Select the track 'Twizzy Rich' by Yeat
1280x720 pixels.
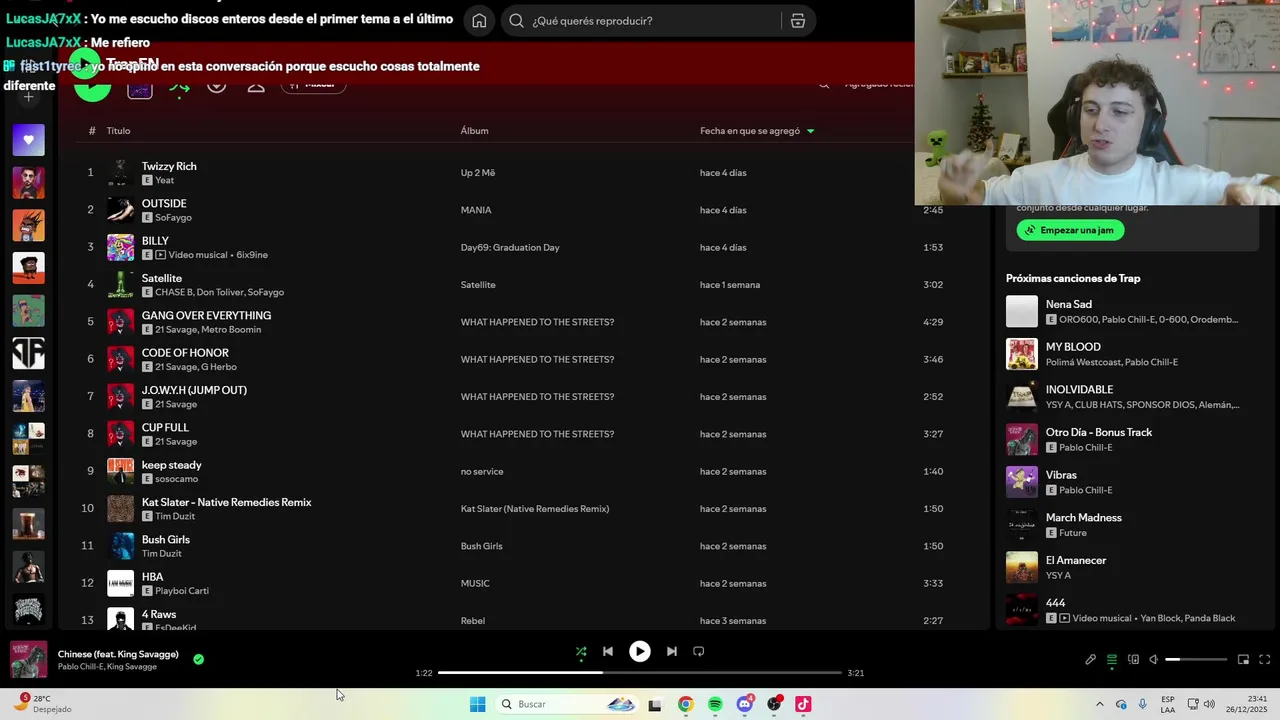pyautogui.click(x=169, y=166)
